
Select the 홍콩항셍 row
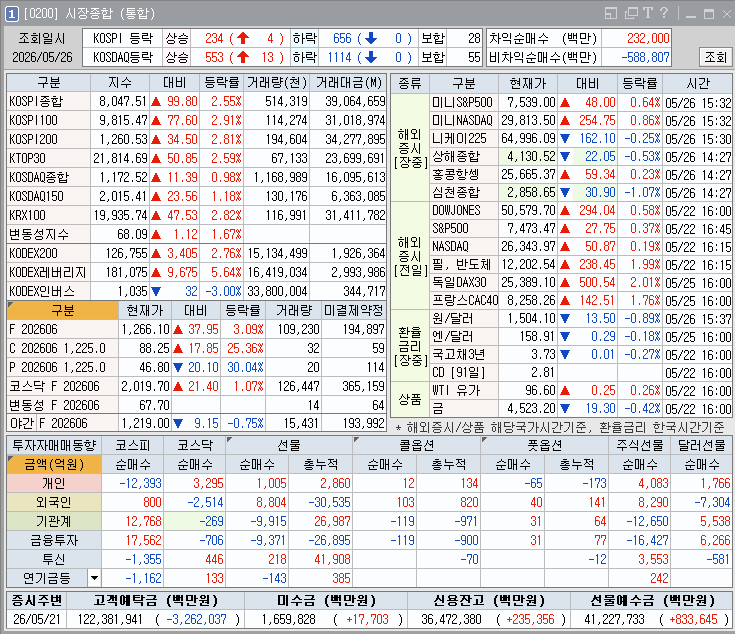pos(580,175)
